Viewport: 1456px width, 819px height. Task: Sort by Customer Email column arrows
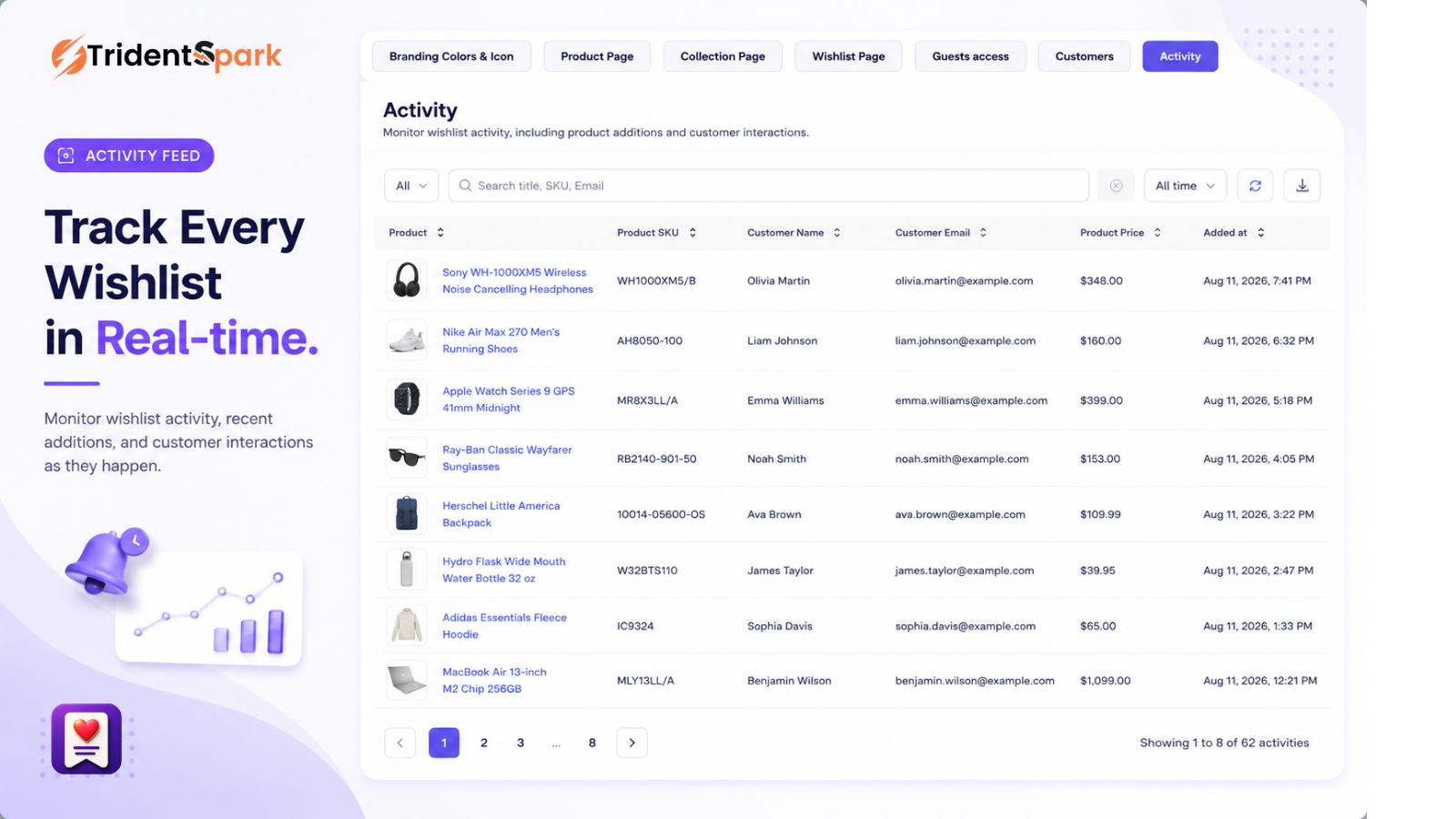coord(984,233)
